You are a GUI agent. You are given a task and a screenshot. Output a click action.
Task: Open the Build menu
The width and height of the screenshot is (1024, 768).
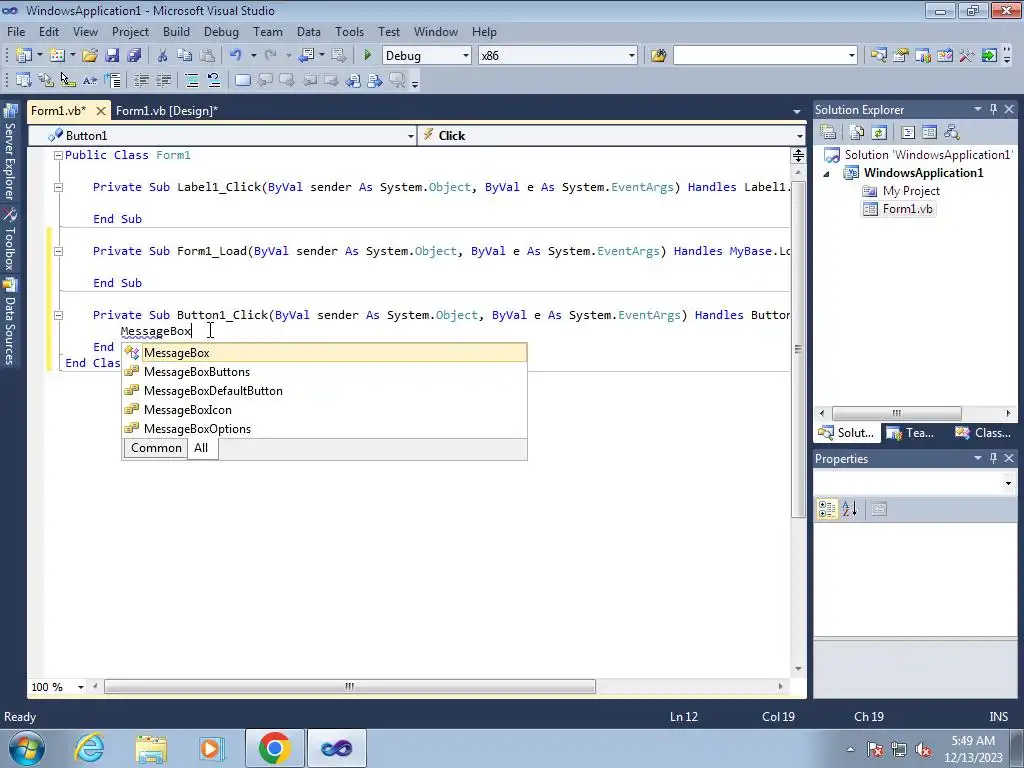176,31
